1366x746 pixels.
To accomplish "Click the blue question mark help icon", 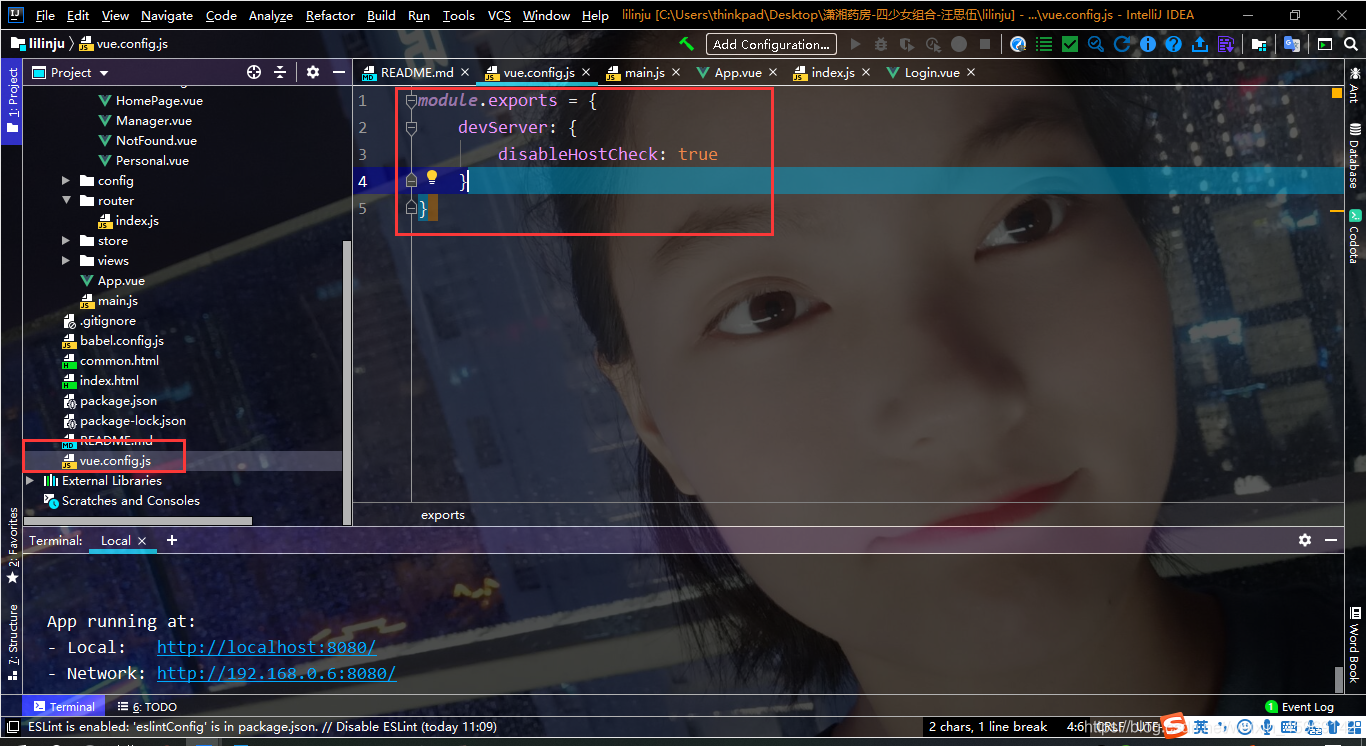I will point(1174,44).
